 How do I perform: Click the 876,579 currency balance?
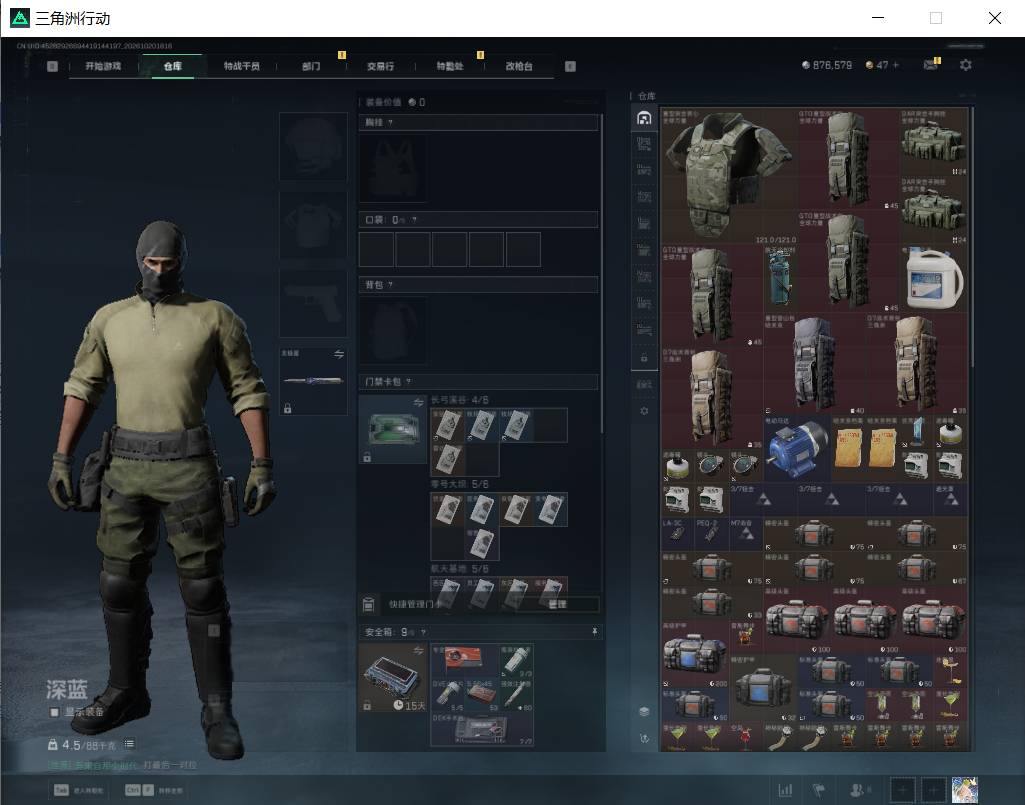click(827, 65)
